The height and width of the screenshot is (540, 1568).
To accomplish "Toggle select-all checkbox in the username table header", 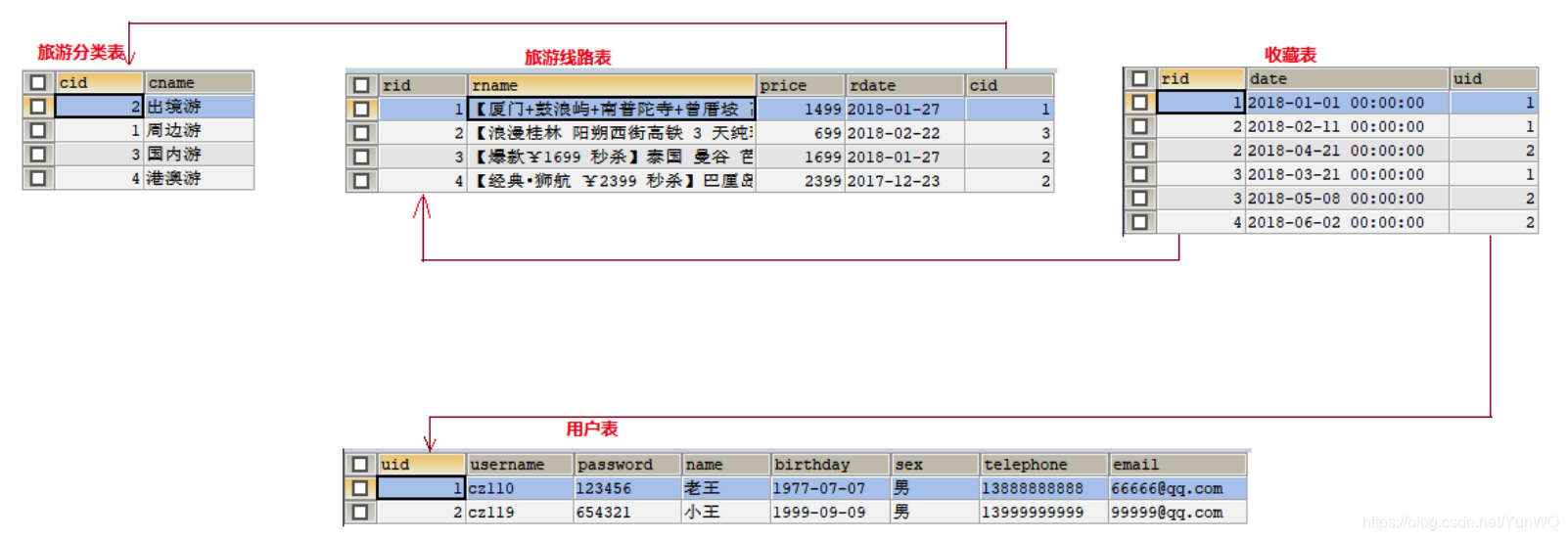I will click(x=360, y=465).
